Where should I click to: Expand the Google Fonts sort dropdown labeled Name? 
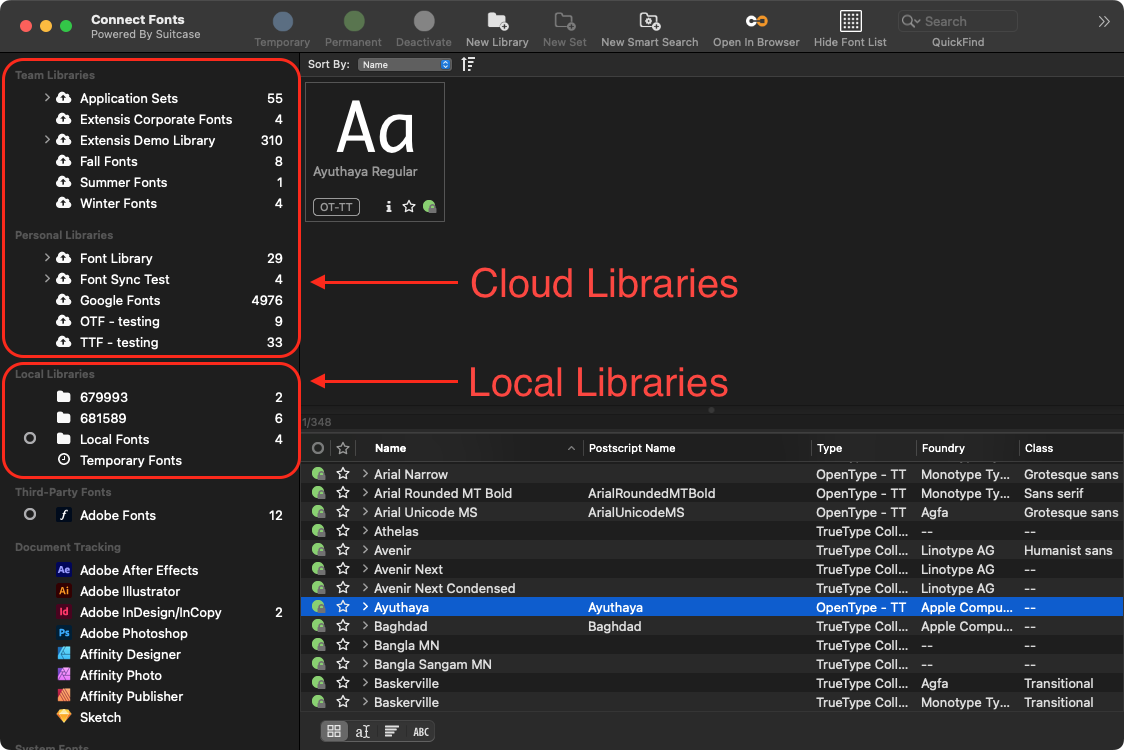tap(405, 64)
